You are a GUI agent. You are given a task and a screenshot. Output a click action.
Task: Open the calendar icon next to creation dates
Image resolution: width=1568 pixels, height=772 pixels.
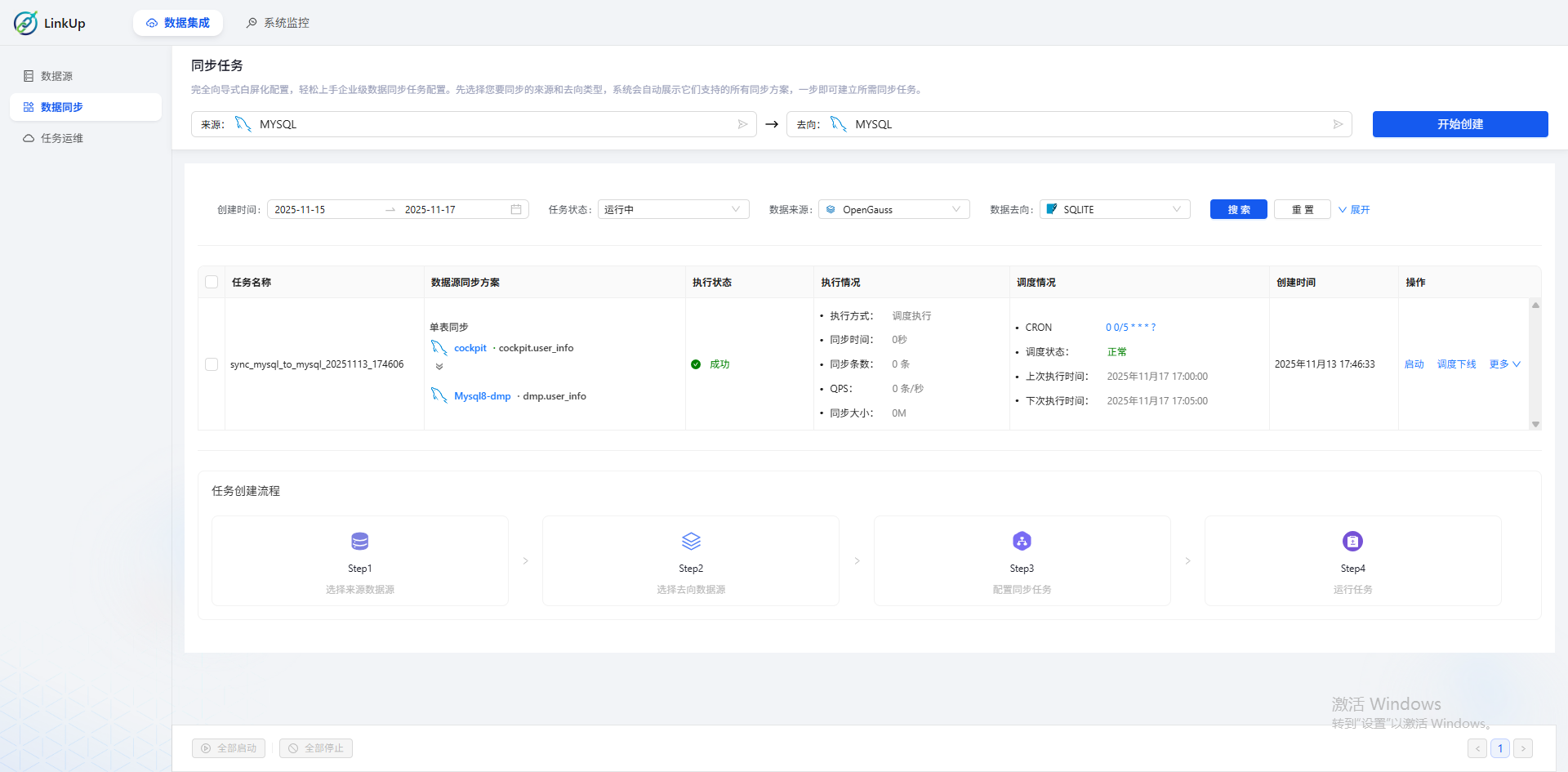pyautogui.click(x=515, y=209)
